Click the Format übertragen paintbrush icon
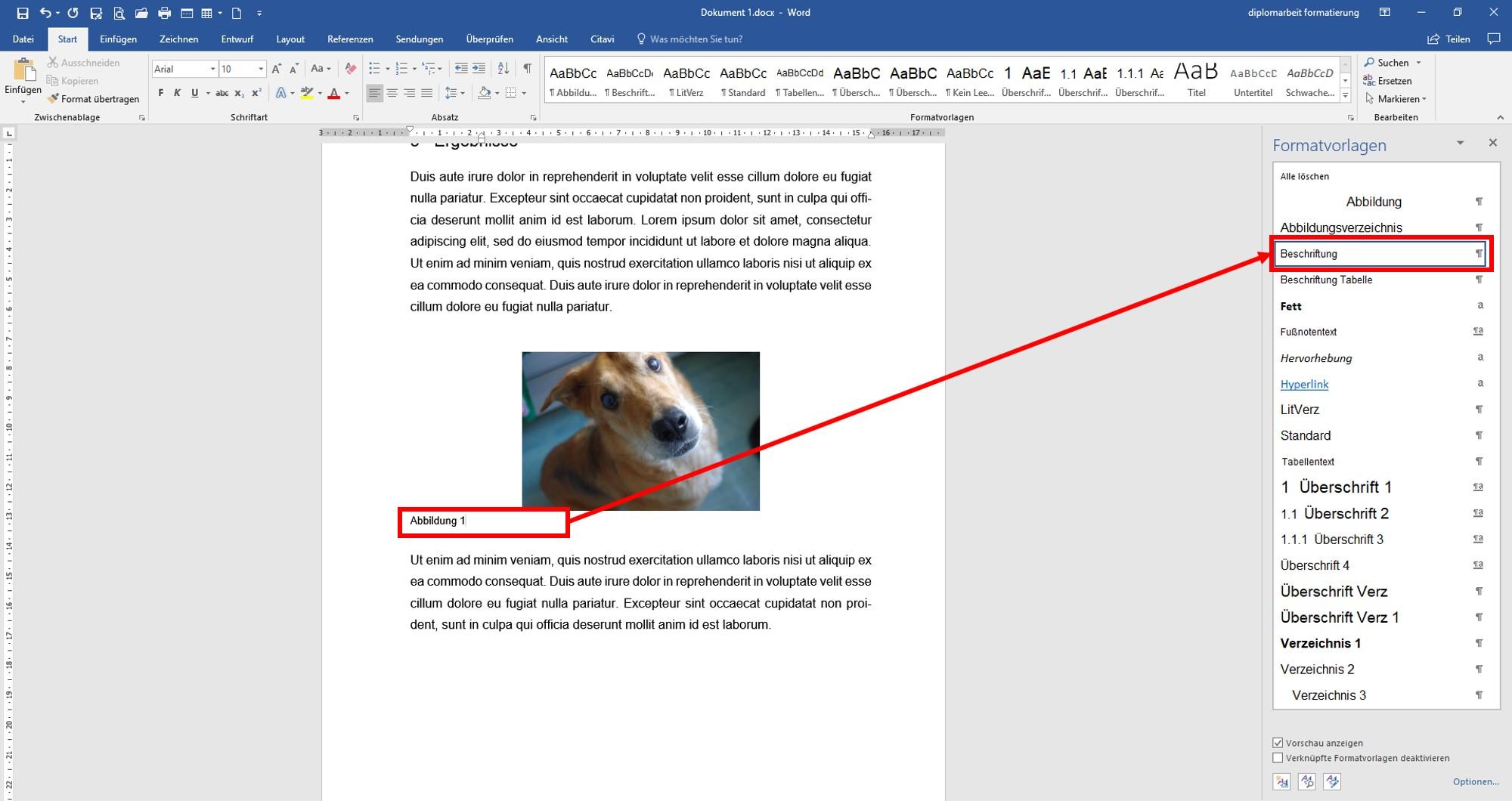 (x=53, y=99)
